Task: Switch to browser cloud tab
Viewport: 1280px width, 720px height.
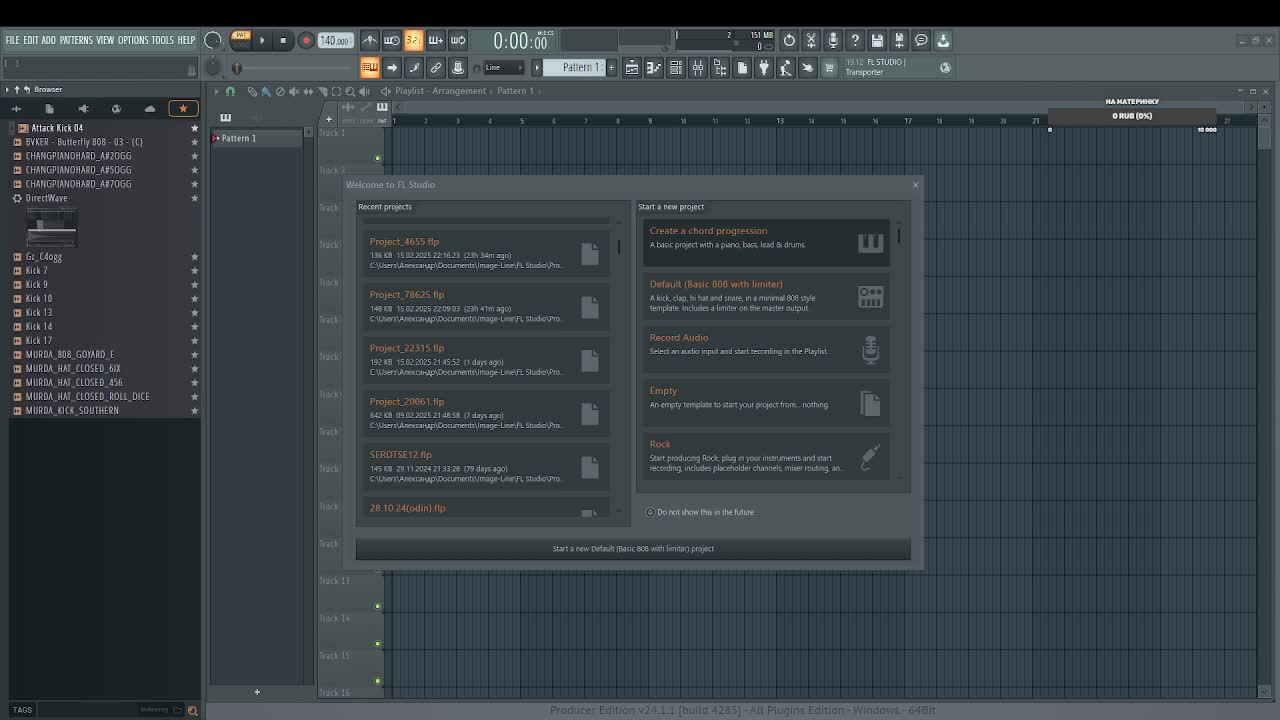Action: coord(150,108)
